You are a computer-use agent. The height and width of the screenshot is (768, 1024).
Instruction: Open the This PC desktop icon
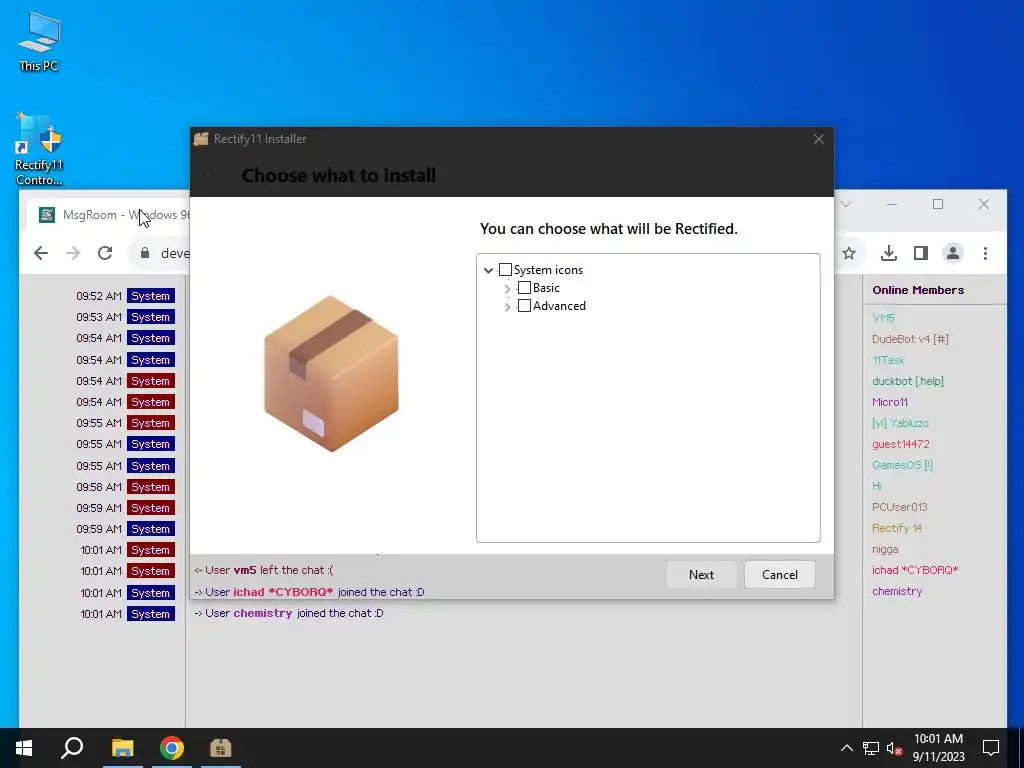click(x=39, y=40)
